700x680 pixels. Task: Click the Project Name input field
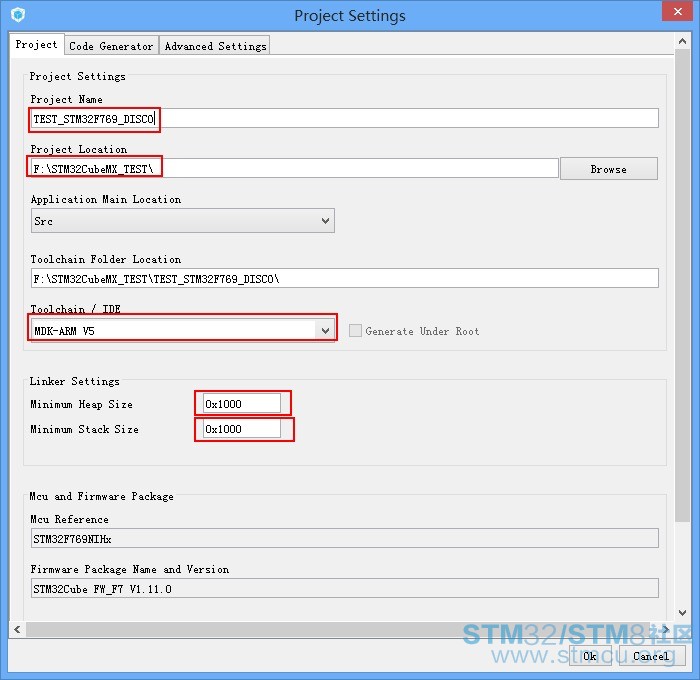pos(345,119)
